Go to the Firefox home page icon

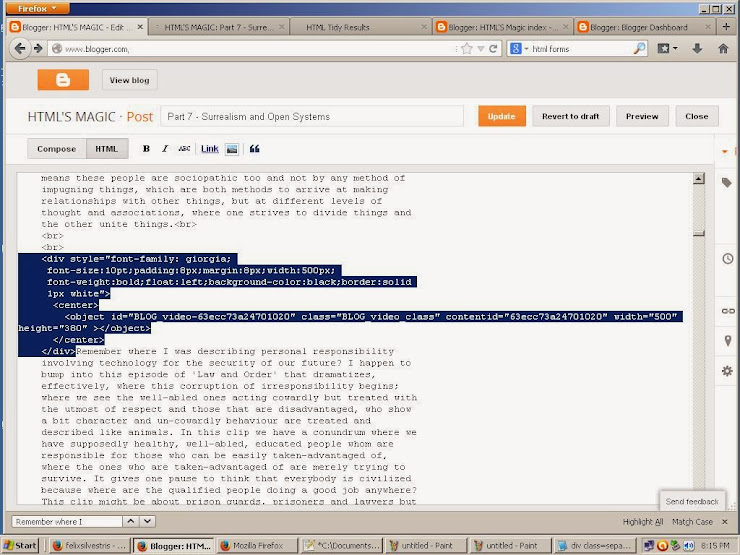click(723, 48)
